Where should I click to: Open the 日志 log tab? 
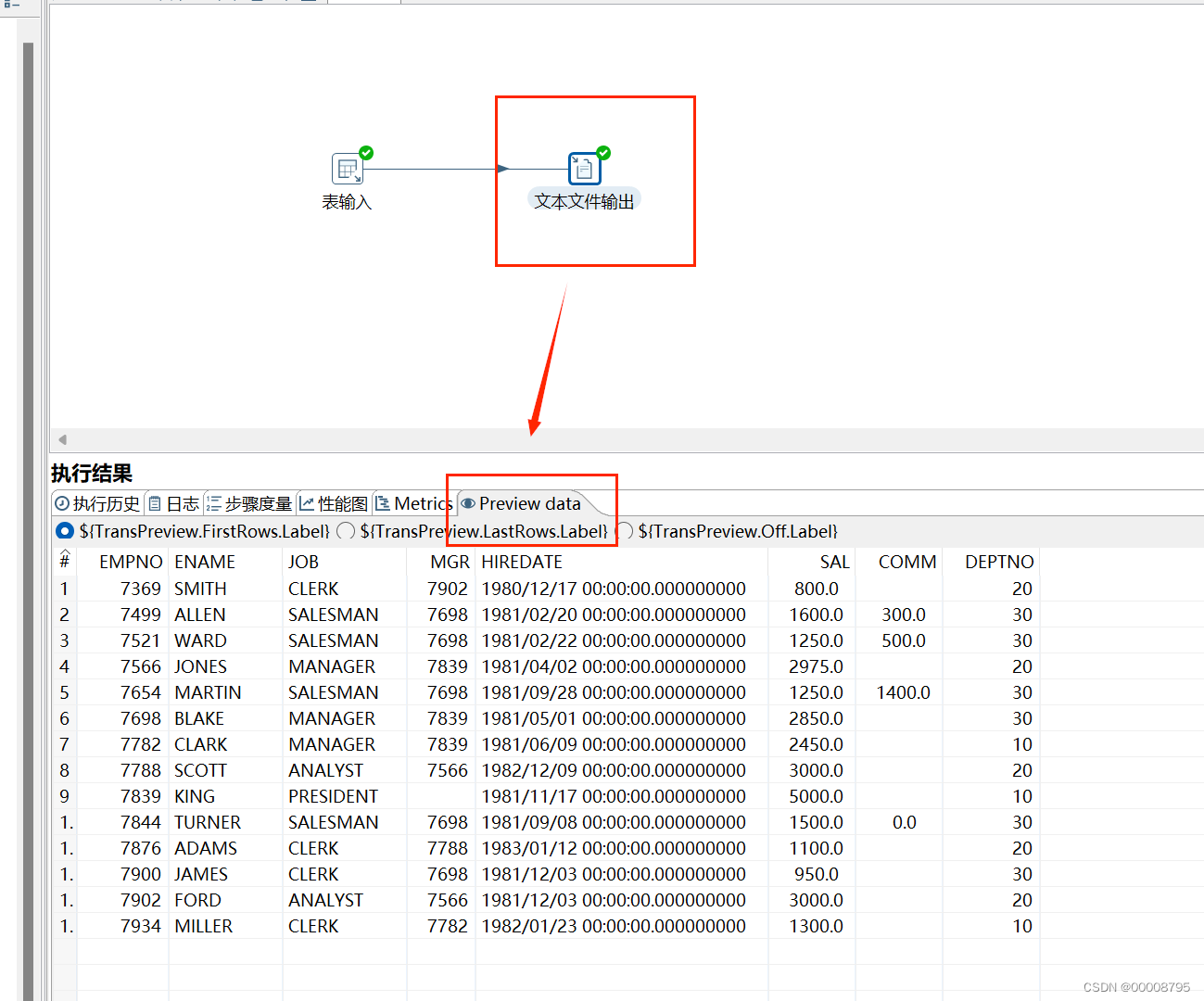coord(174,503)
